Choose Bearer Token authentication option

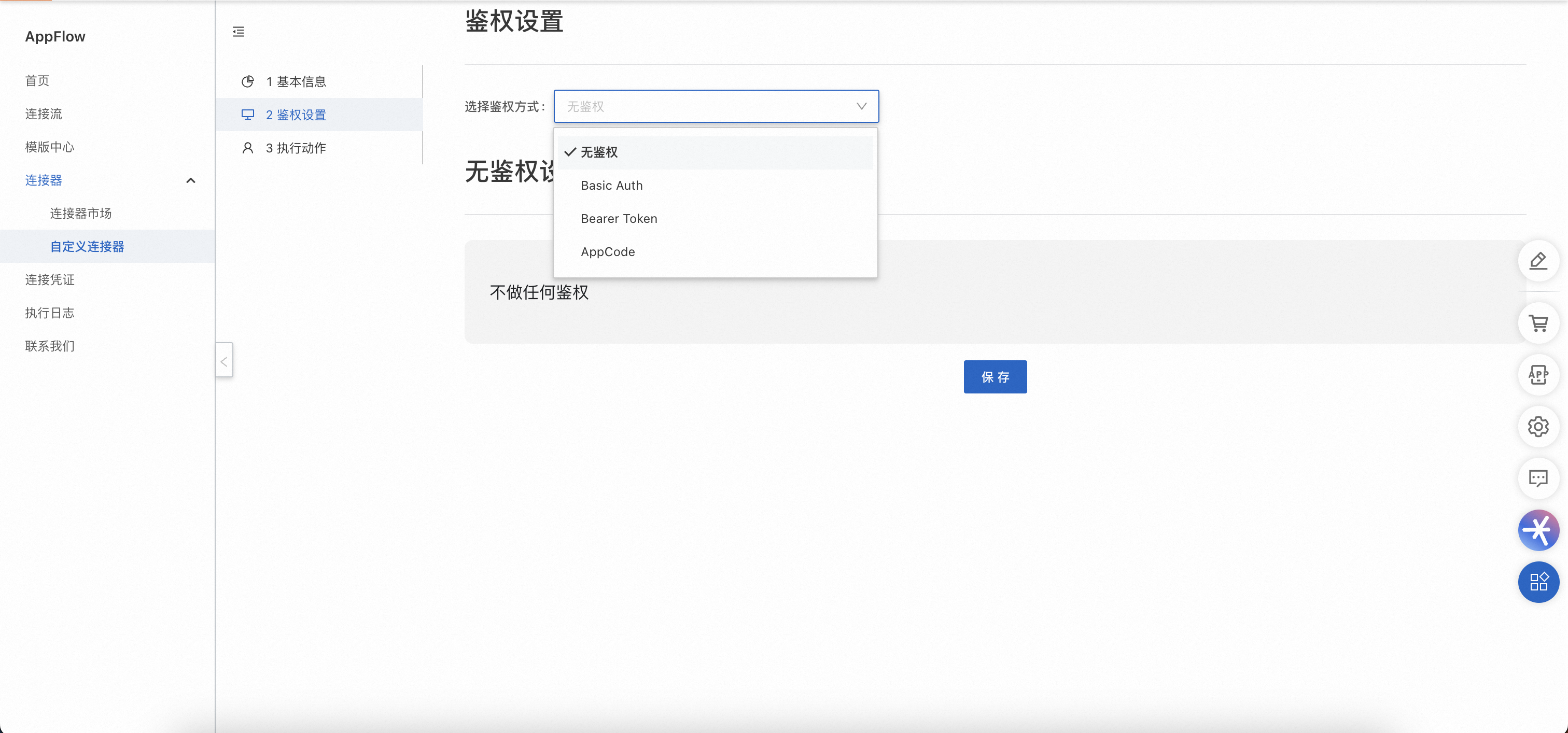(x=619, y=218)
